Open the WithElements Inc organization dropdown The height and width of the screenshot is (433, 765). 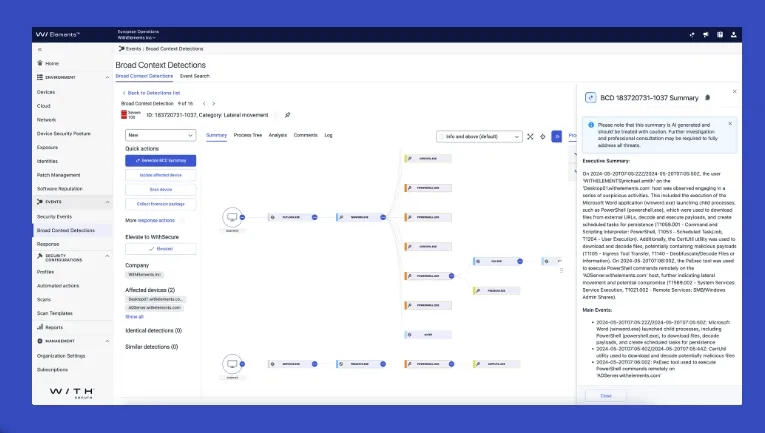[x=137, y=38]
